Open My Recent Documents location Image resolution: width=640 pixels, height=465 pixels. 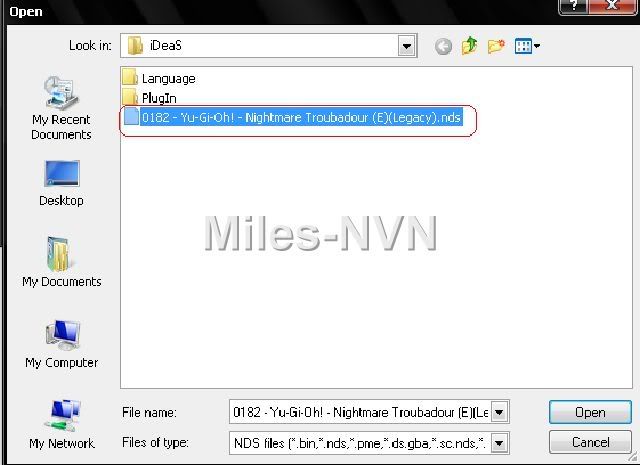[61, 108]
